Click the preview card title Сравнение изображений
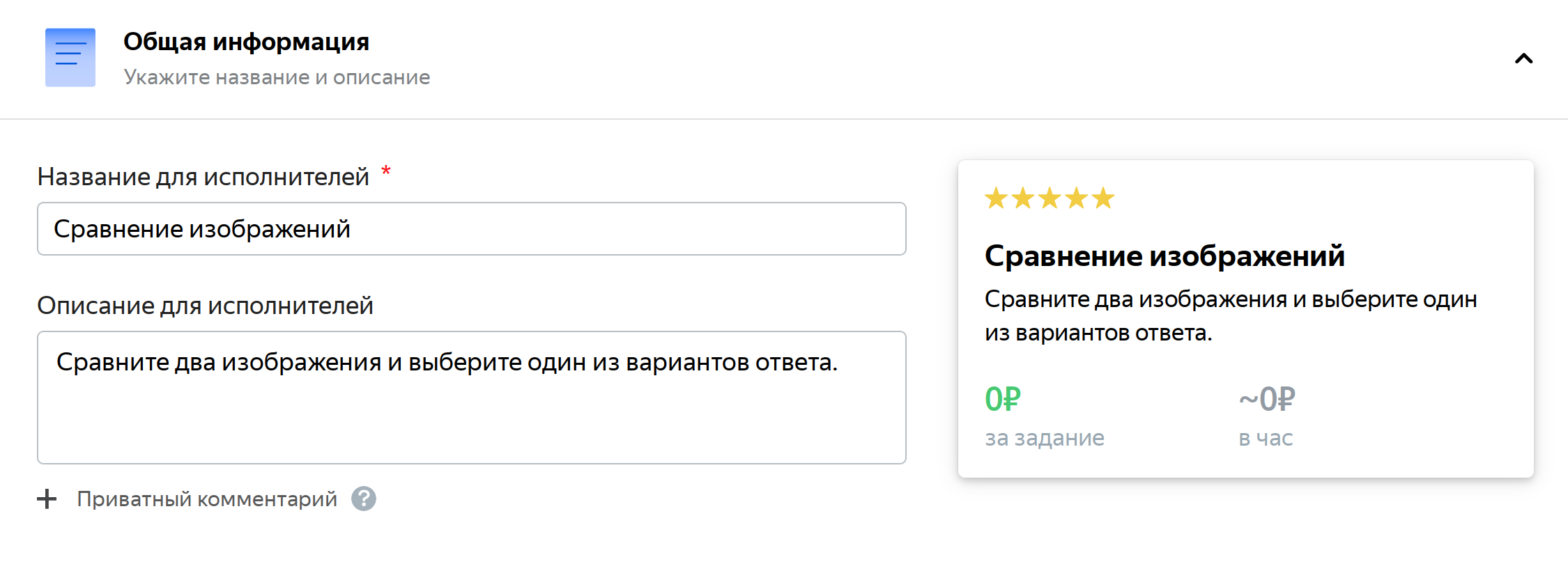 (x=1165, y=256)
